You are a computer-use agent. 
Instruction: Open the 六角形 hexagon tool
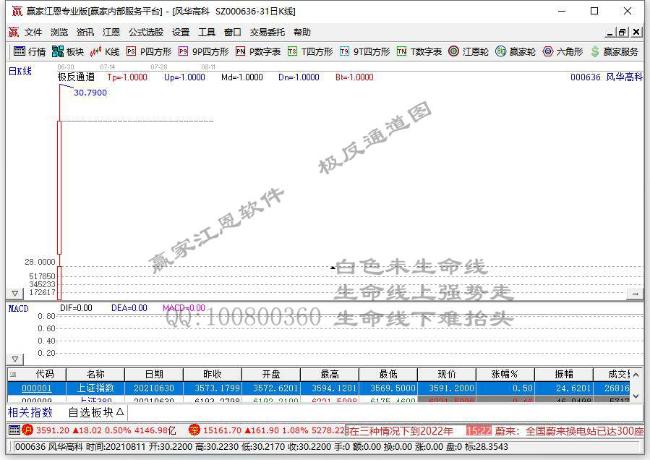tap(563, 51)
